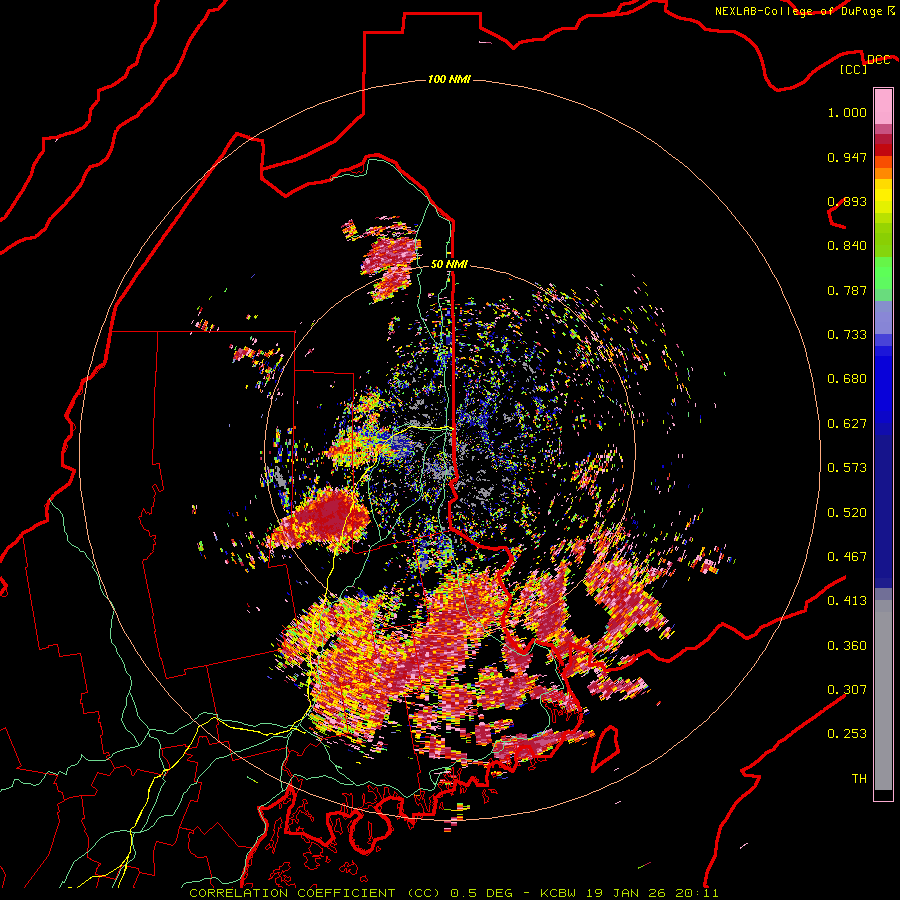Viewport: 900px width, 900px height.
Task: Click the [CC] product label
Action: point(854,69)
